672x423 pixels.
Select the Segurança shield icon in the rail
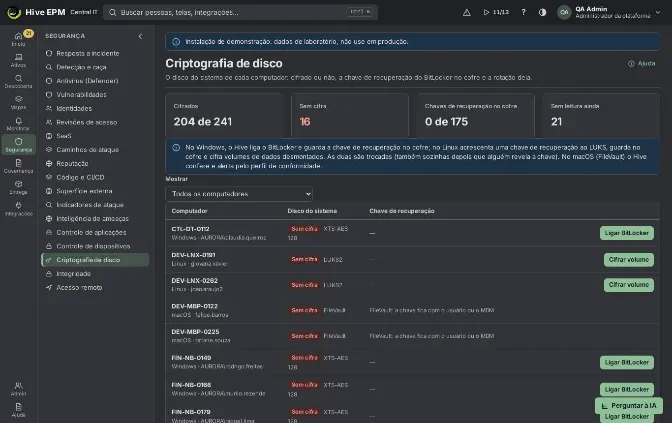coord(18,145)
